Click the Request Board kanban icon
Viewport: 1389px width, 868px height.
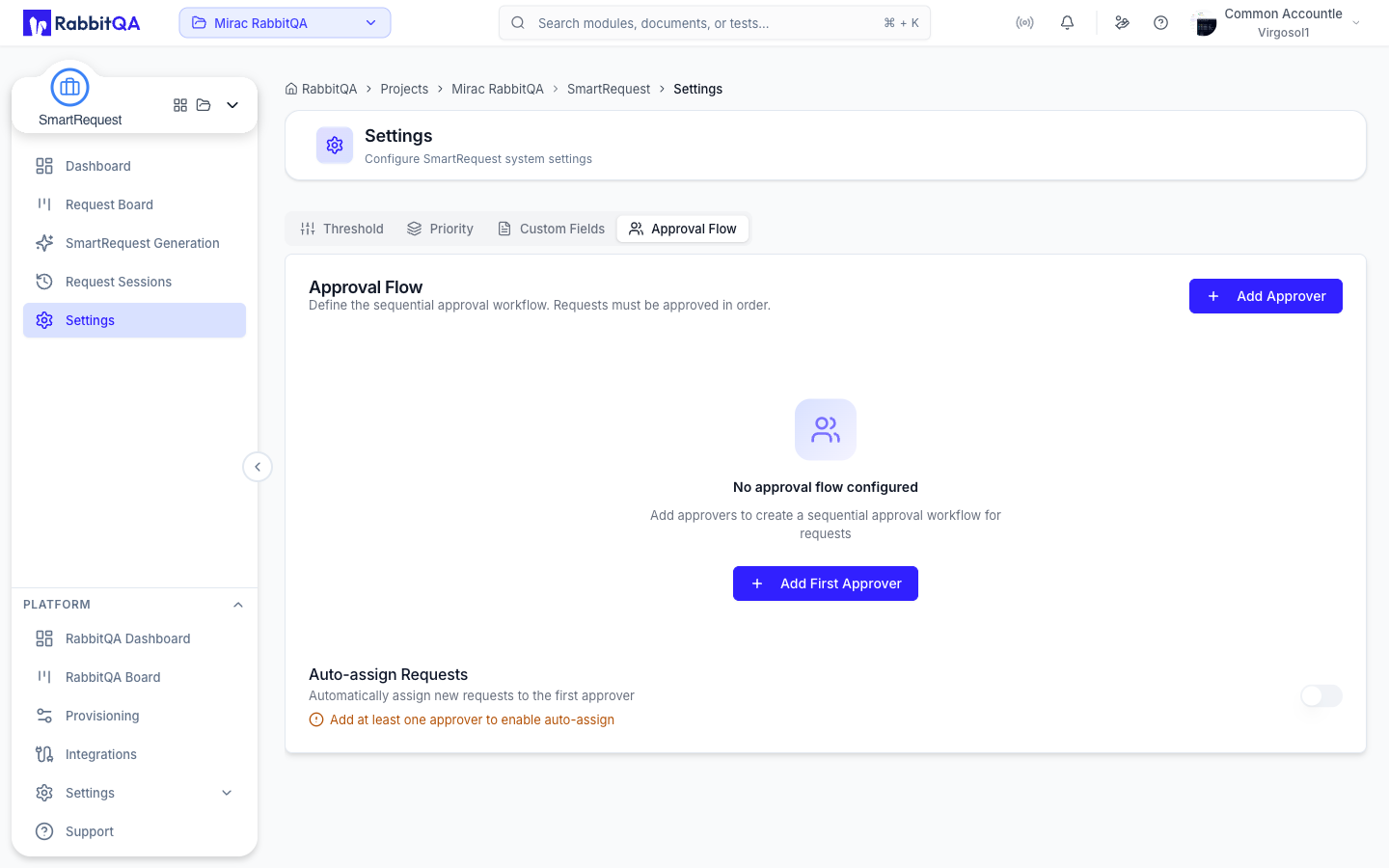pyautogui.click(x=44, y=204)
